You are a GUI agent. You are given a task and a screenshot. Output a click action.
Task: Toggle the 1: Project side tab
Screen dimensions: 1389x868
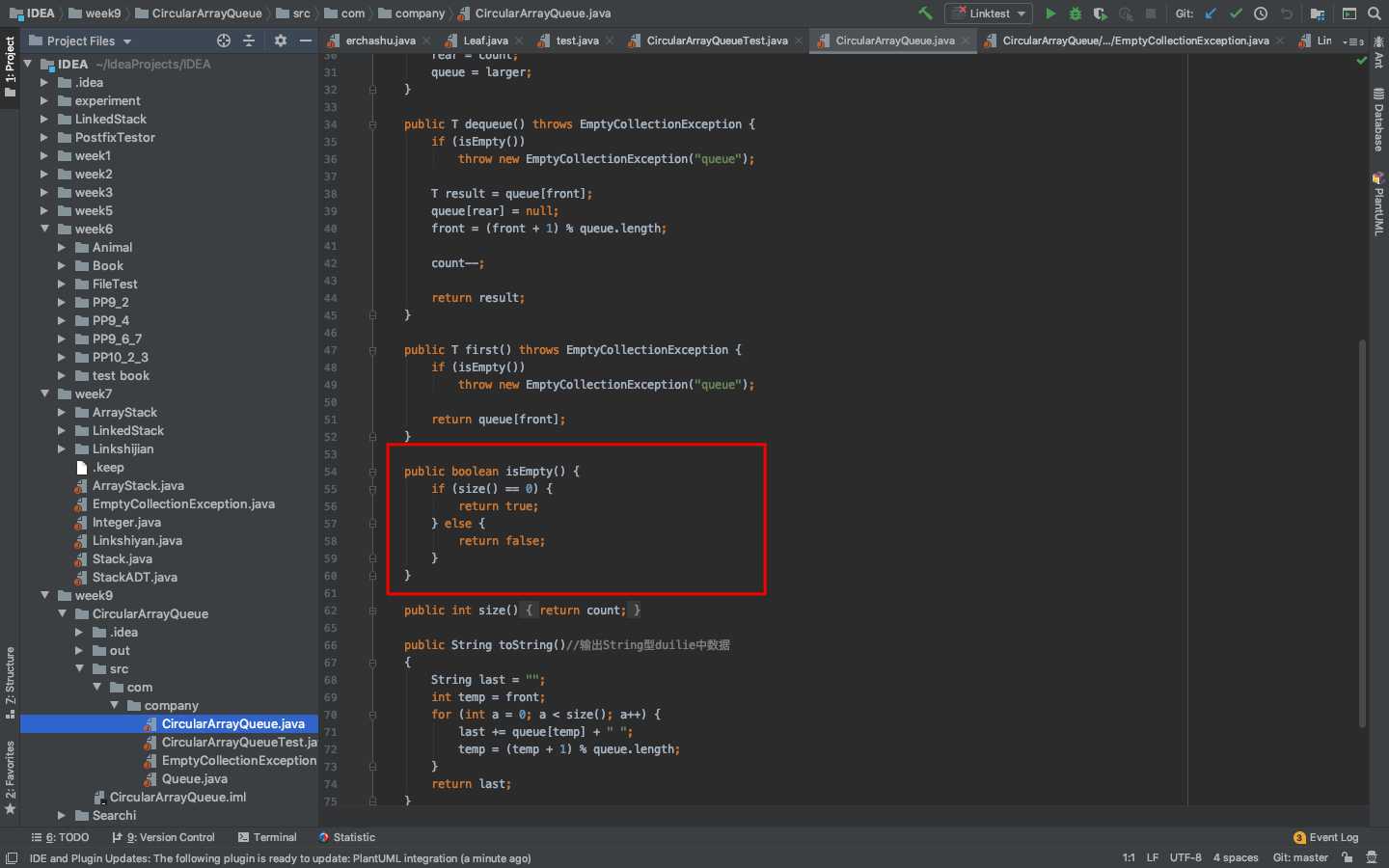10,68
